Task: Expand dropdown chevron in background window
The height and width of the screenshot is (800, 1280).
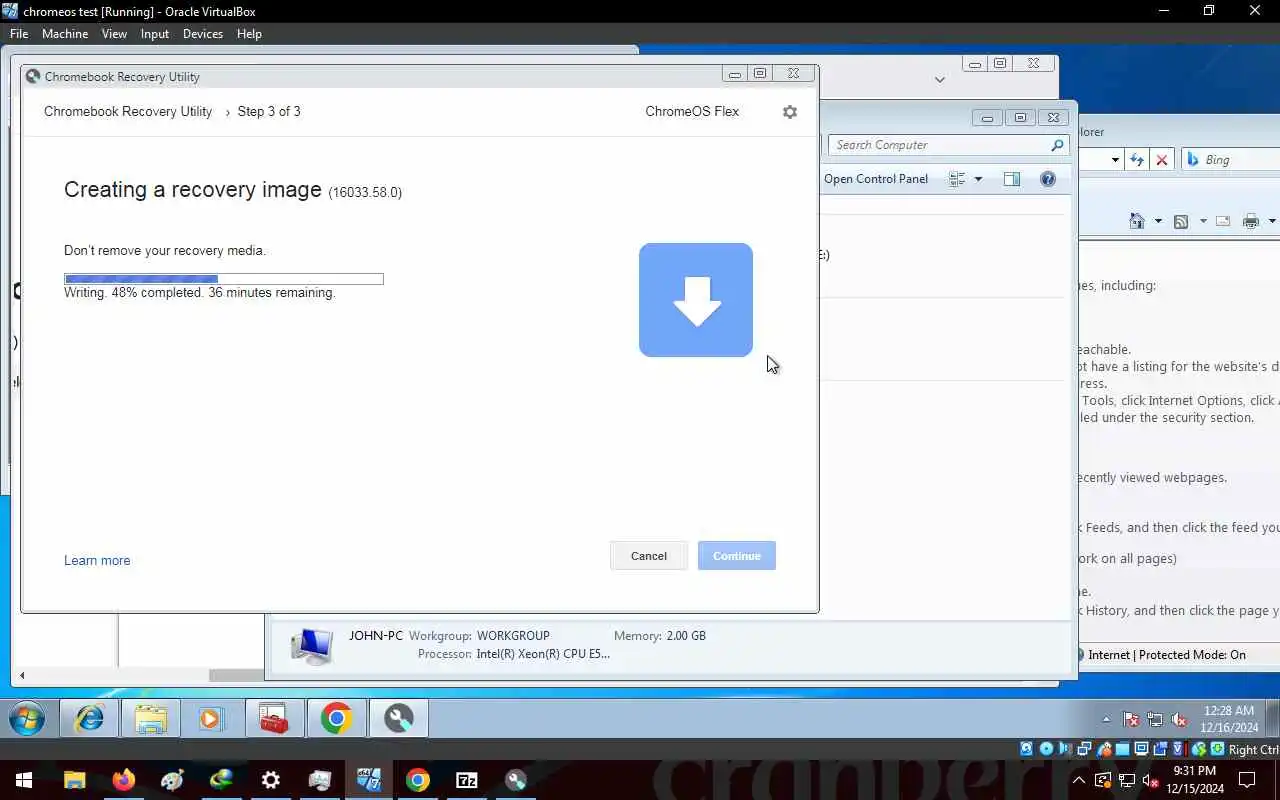Action: point(940,79)
